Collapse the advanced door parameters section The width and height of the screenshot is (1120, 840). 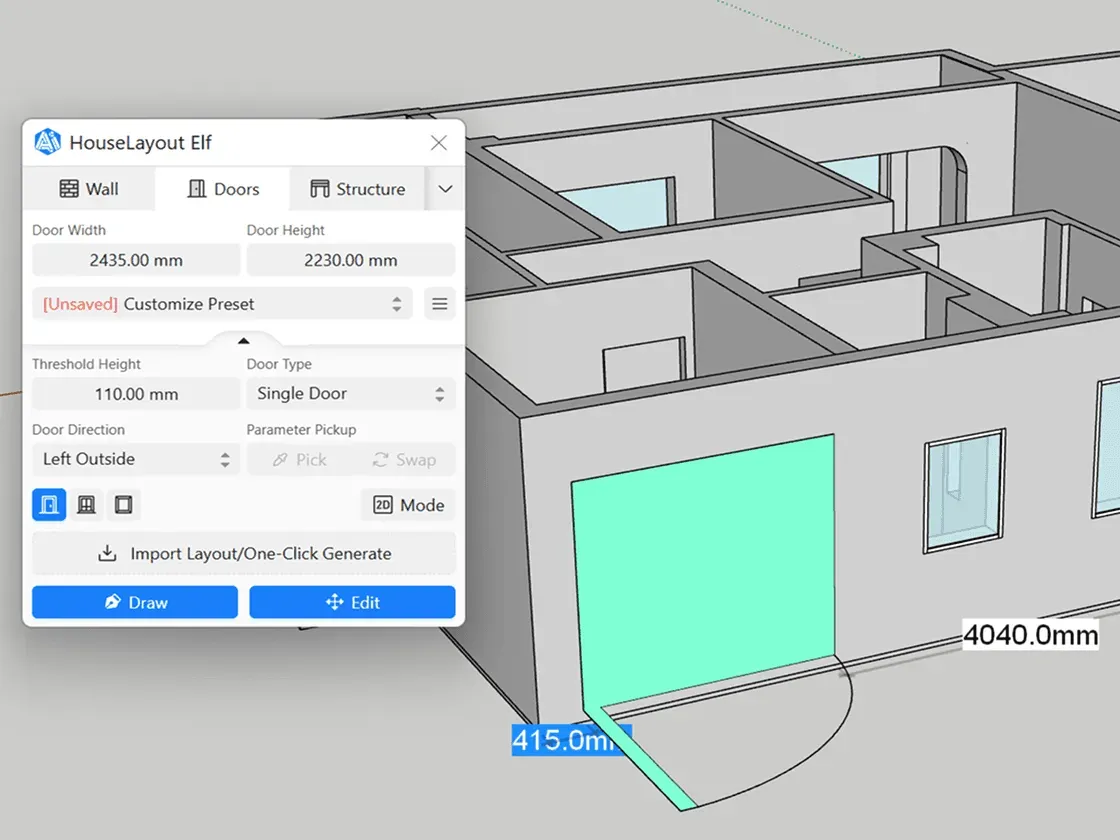[x=243, y=341]
